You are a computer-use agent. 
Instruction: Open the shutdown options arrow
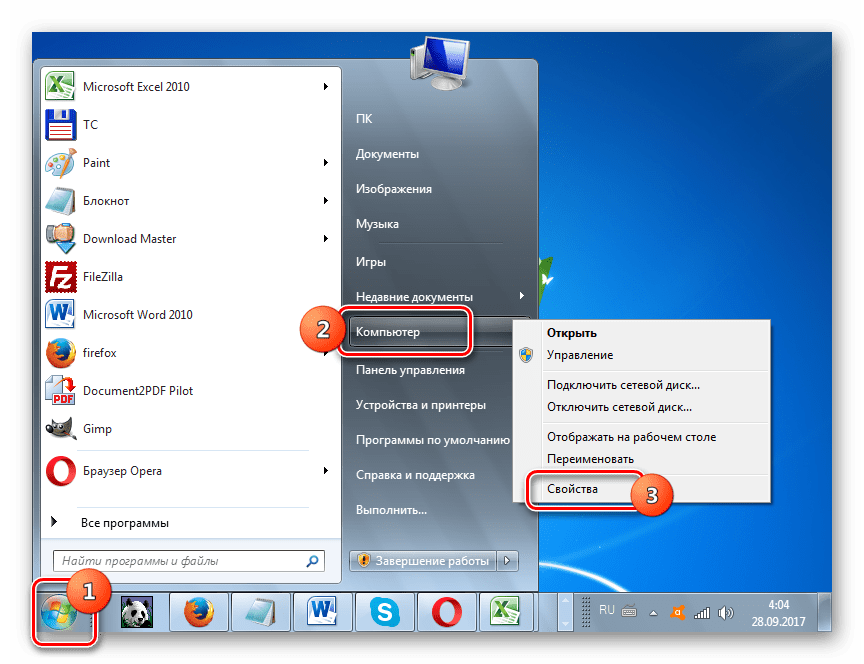tap(507, 561)
